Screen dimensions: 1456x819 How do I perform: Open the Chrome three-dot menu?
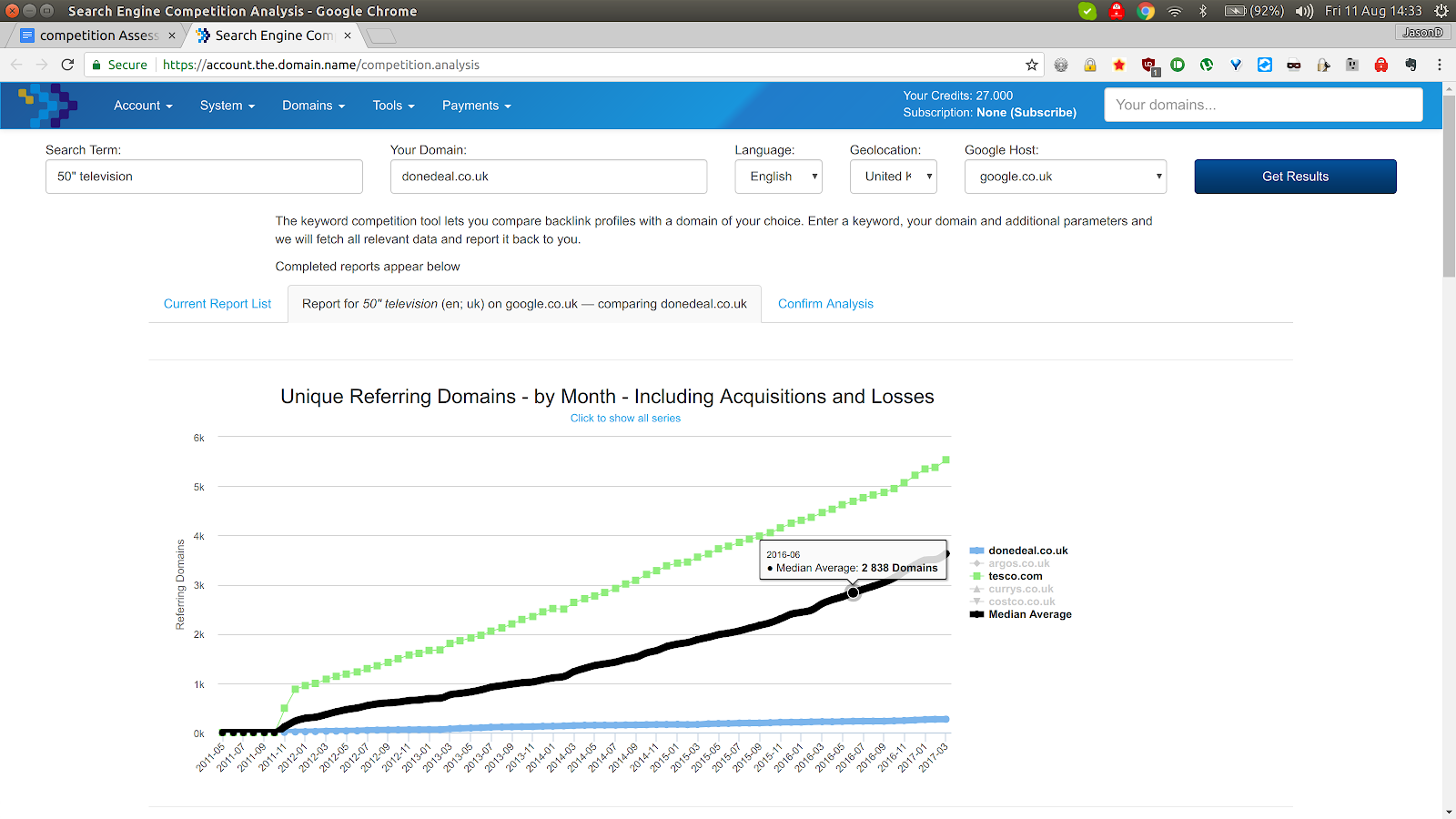coord(1440,65)
